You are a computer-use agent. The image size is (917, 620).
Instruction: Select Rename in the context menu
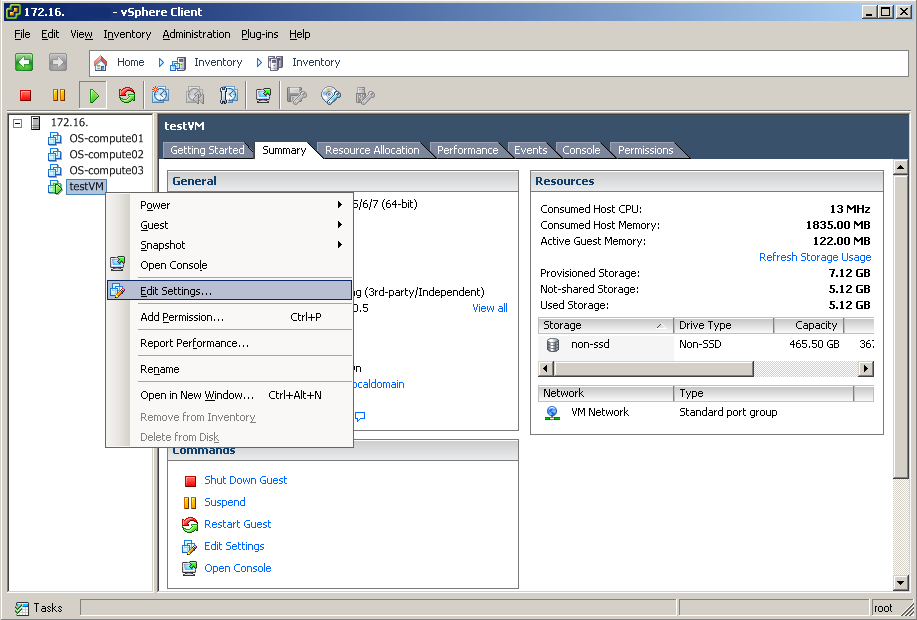point(230,369)
